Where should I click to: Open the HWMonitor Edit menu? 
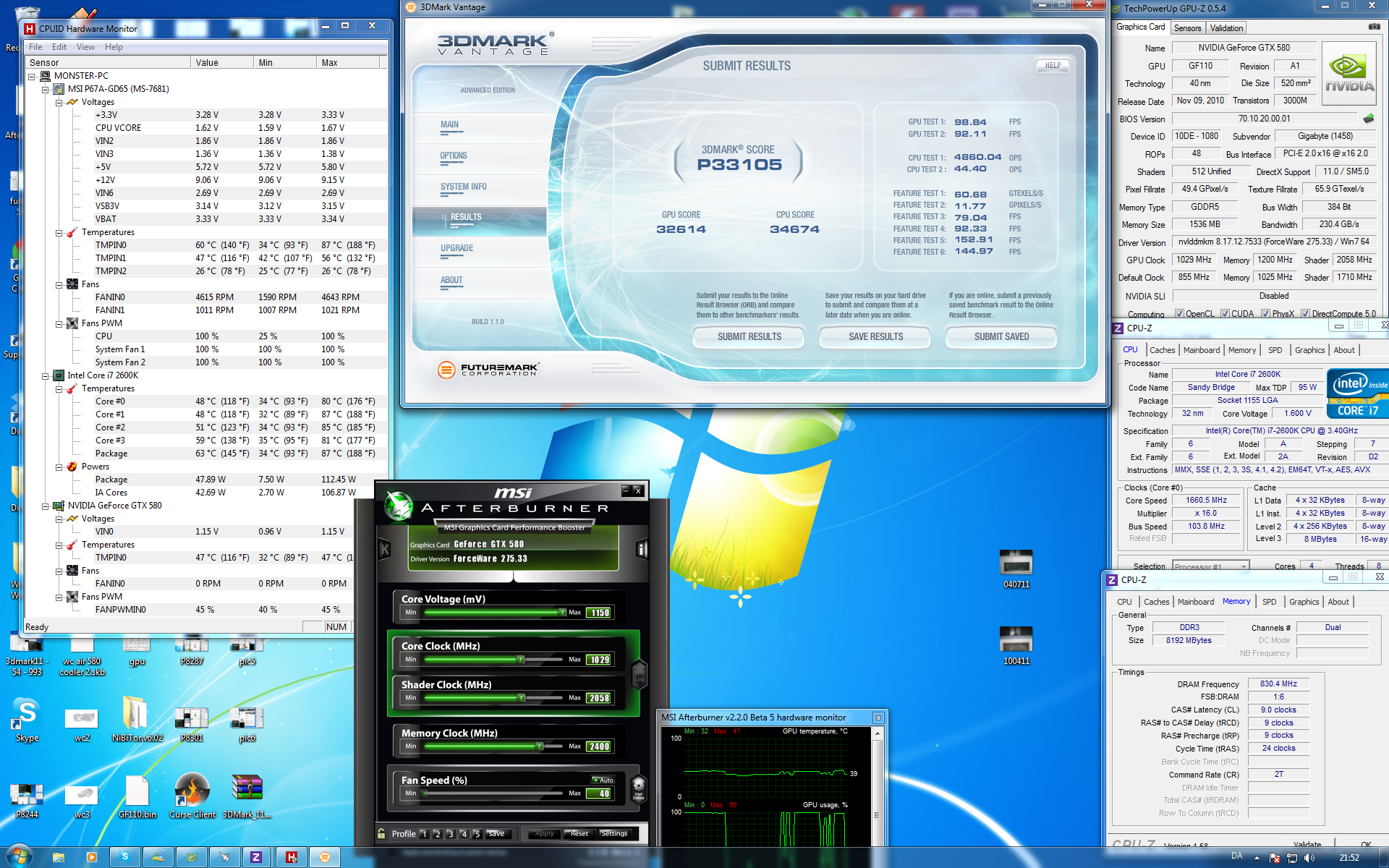59,47
